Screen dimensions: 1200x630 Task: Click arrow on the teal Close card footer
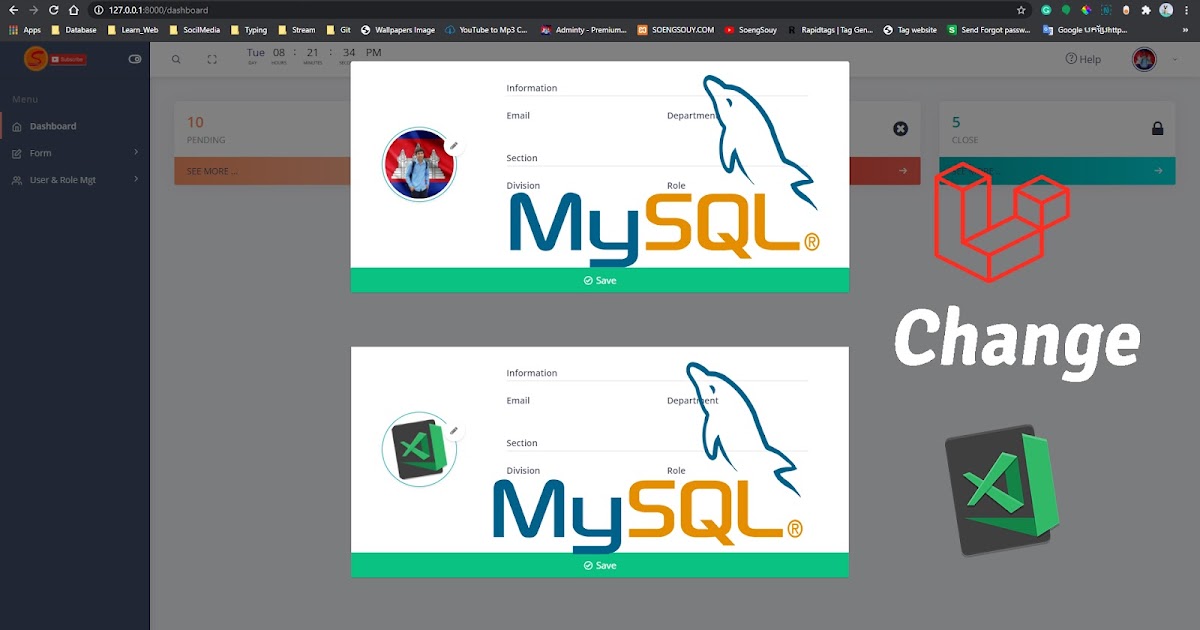coord(1158,171)
